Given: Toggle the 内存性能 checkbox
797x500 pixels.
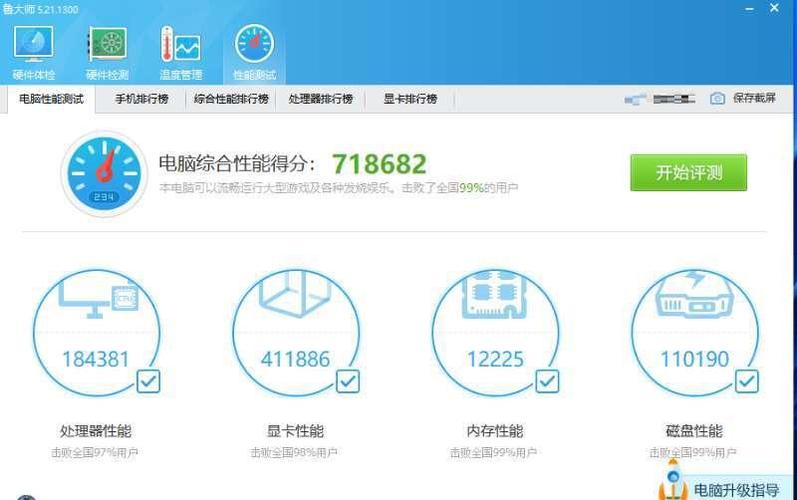Looking at the screenshot, I should tap(547, 381).
